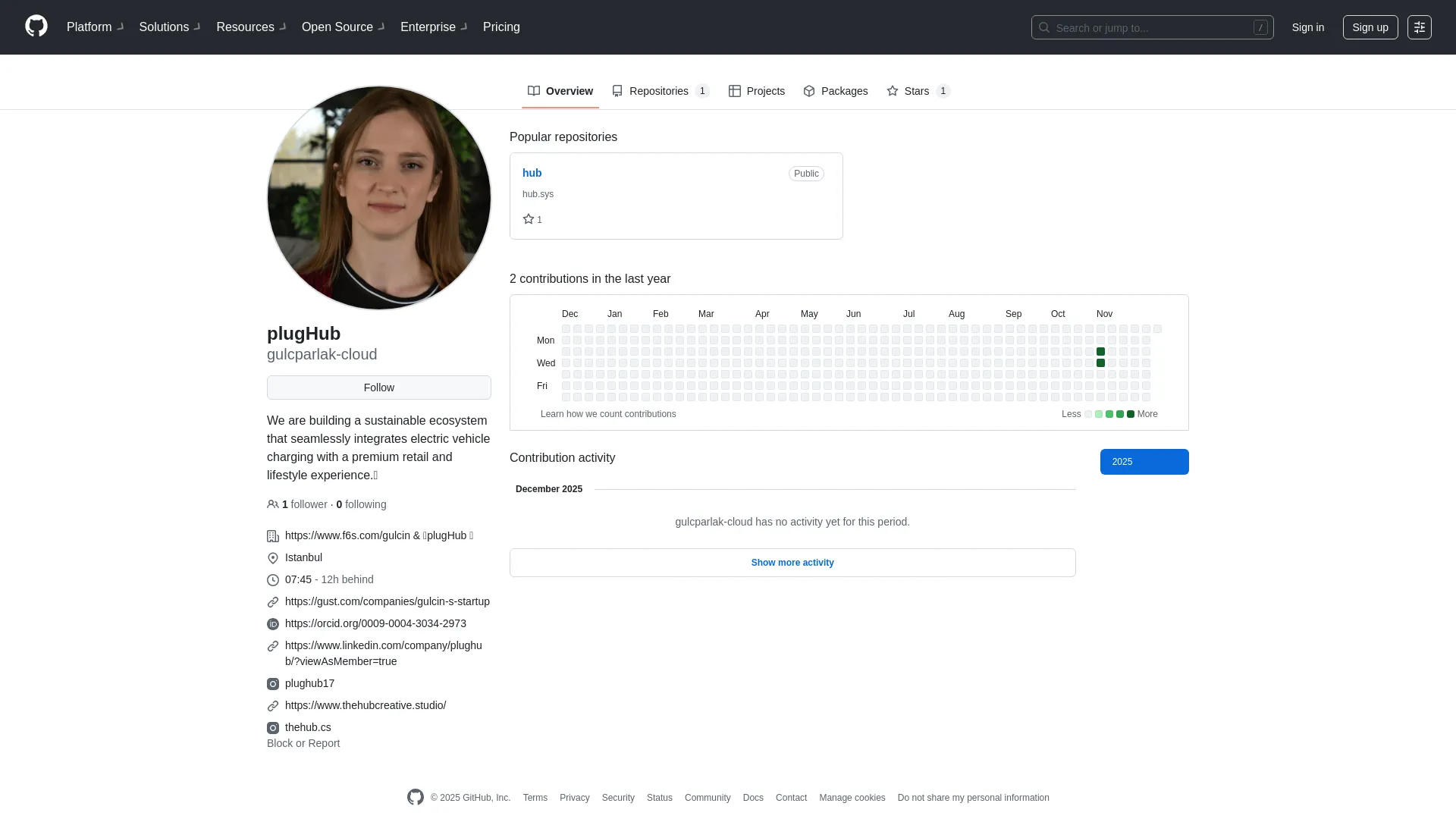Open the gust.com companies link
Screen dimensions: 1456x819
(388, 601)
